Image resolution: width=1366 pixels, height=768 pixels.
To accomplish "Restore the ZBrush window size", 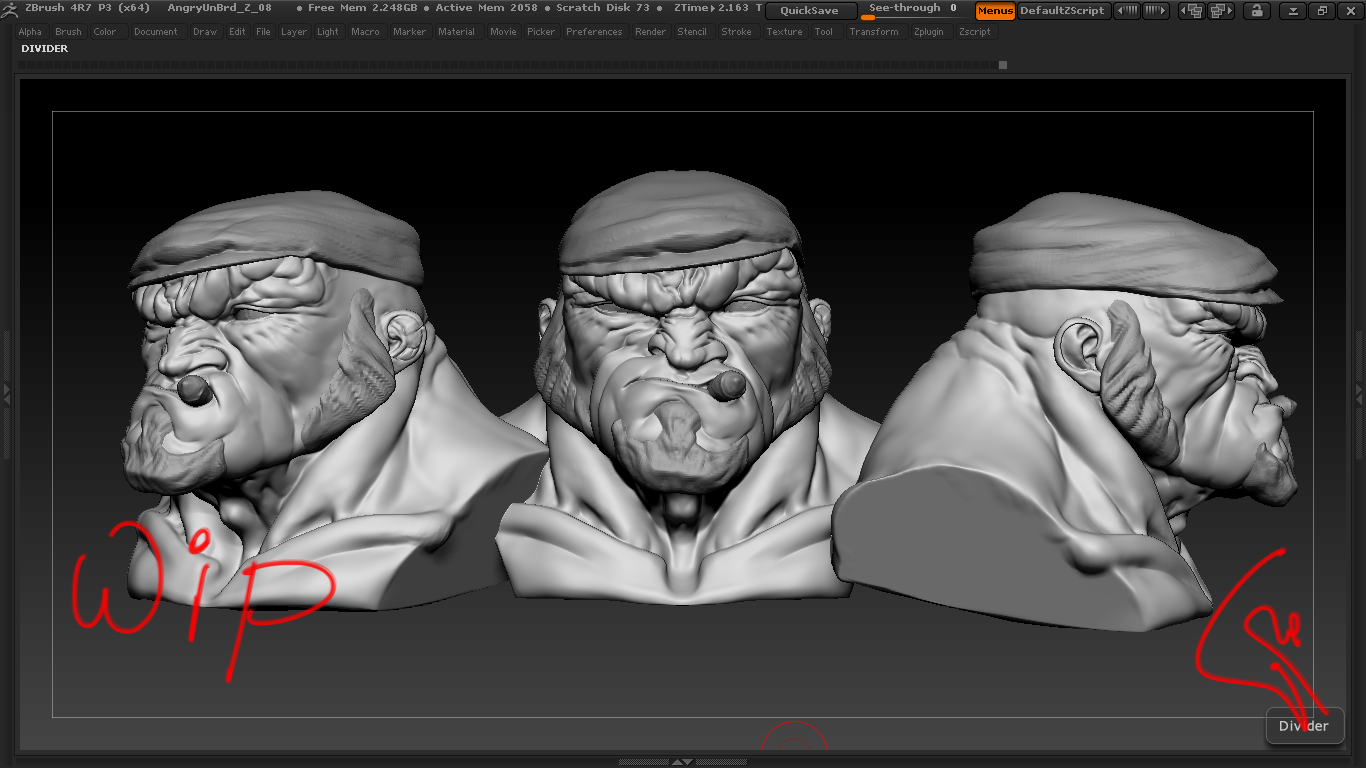I will point(1322,11).
